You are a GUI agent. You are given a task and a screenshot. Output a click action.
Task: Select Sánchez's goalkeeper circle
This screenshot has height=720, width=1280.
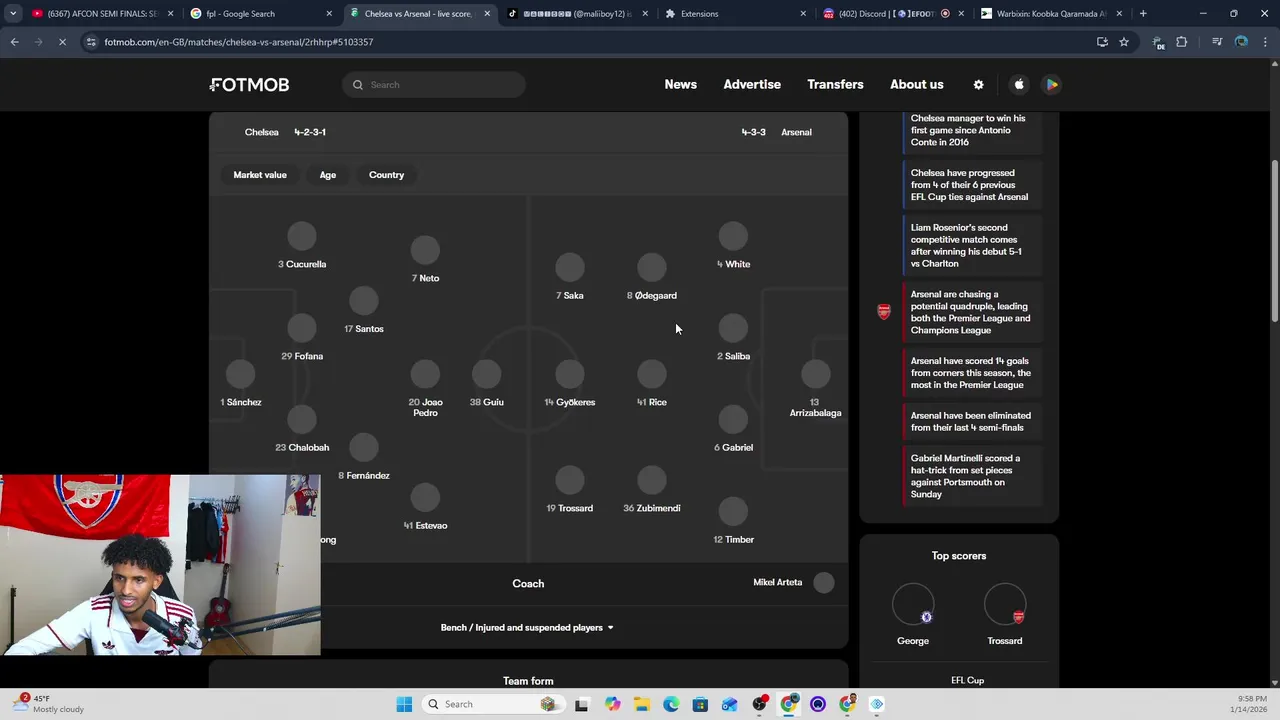240,375
